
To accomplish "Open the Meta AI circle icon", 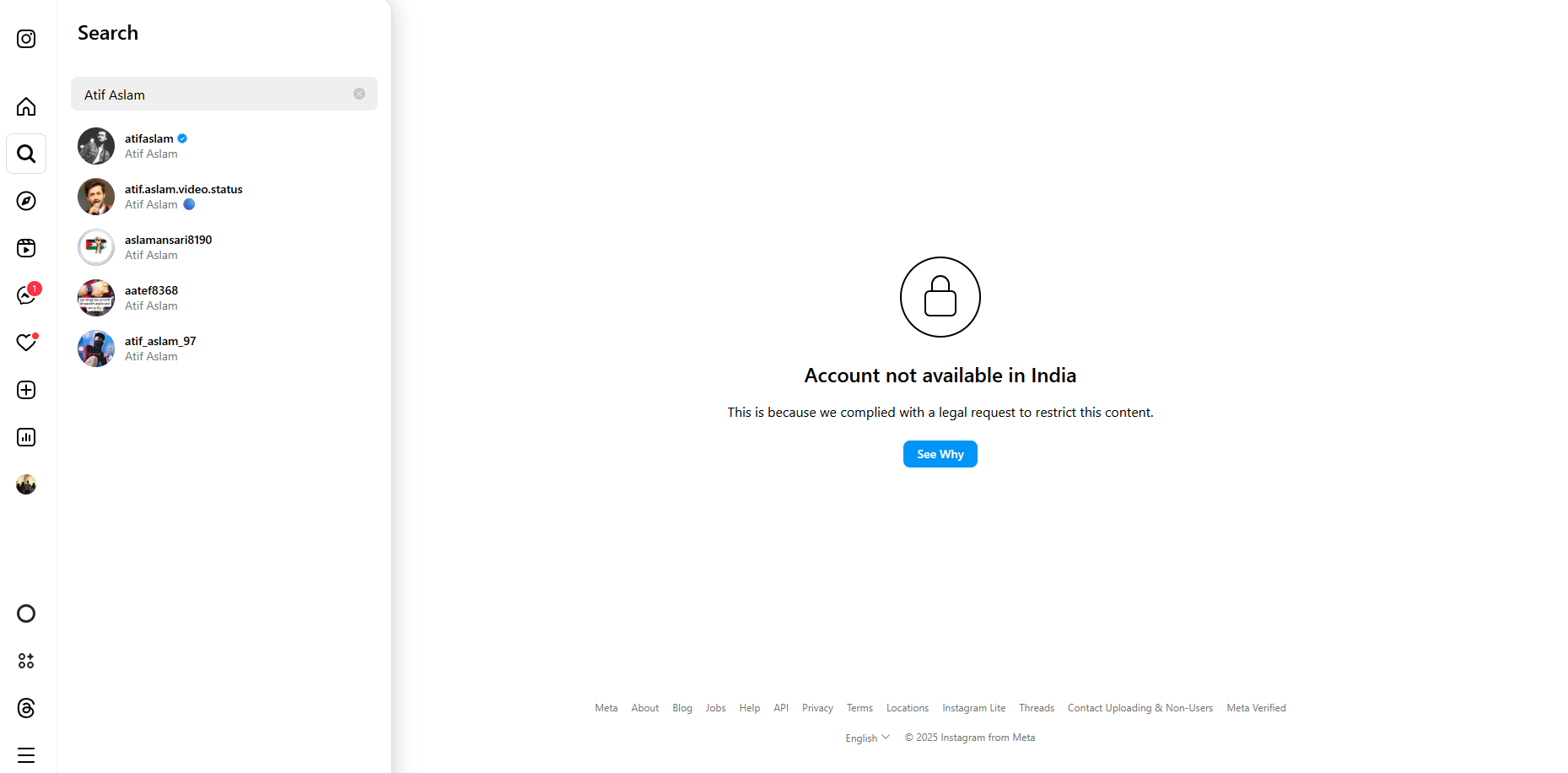I will point(26,614).
